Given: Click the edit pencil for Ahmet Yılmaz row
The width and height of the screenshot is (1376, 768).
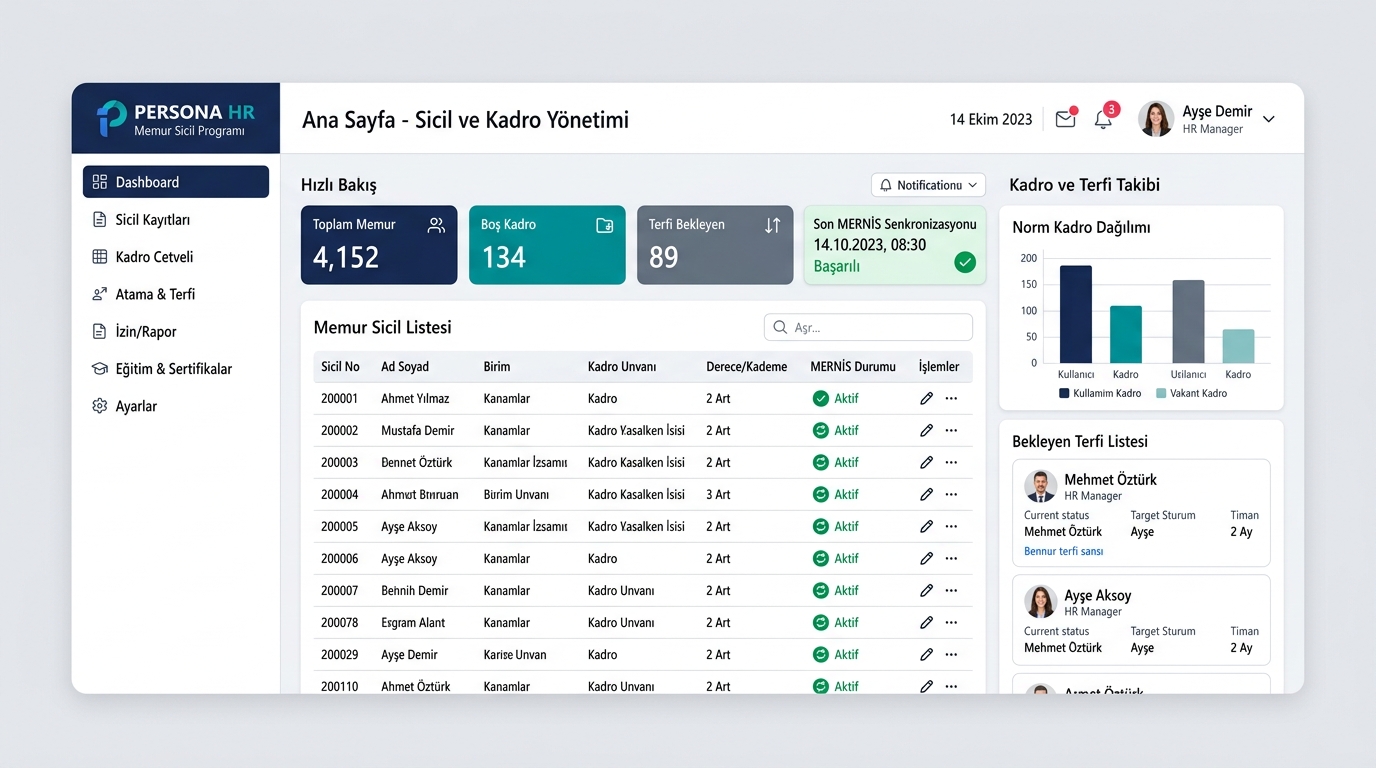Looking at the screenshot, I should [x=926, y=398].
